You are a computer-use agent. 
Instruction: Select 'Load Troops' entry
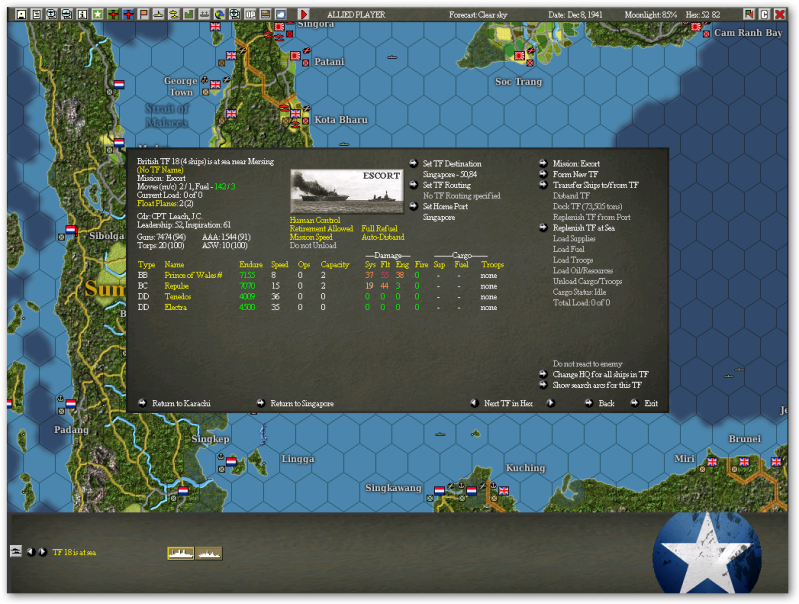(573, 259)
